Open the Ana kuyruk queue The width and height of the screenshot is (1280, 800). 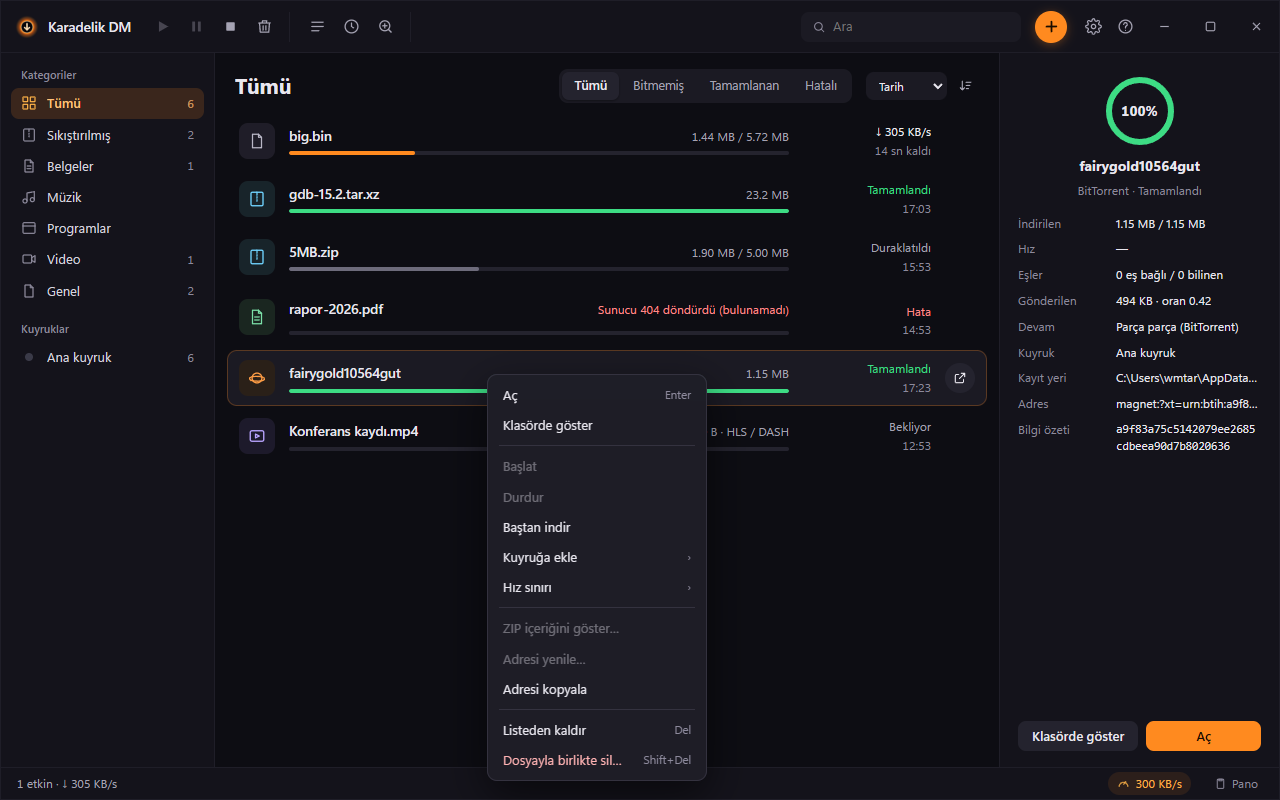click(107, 358)
